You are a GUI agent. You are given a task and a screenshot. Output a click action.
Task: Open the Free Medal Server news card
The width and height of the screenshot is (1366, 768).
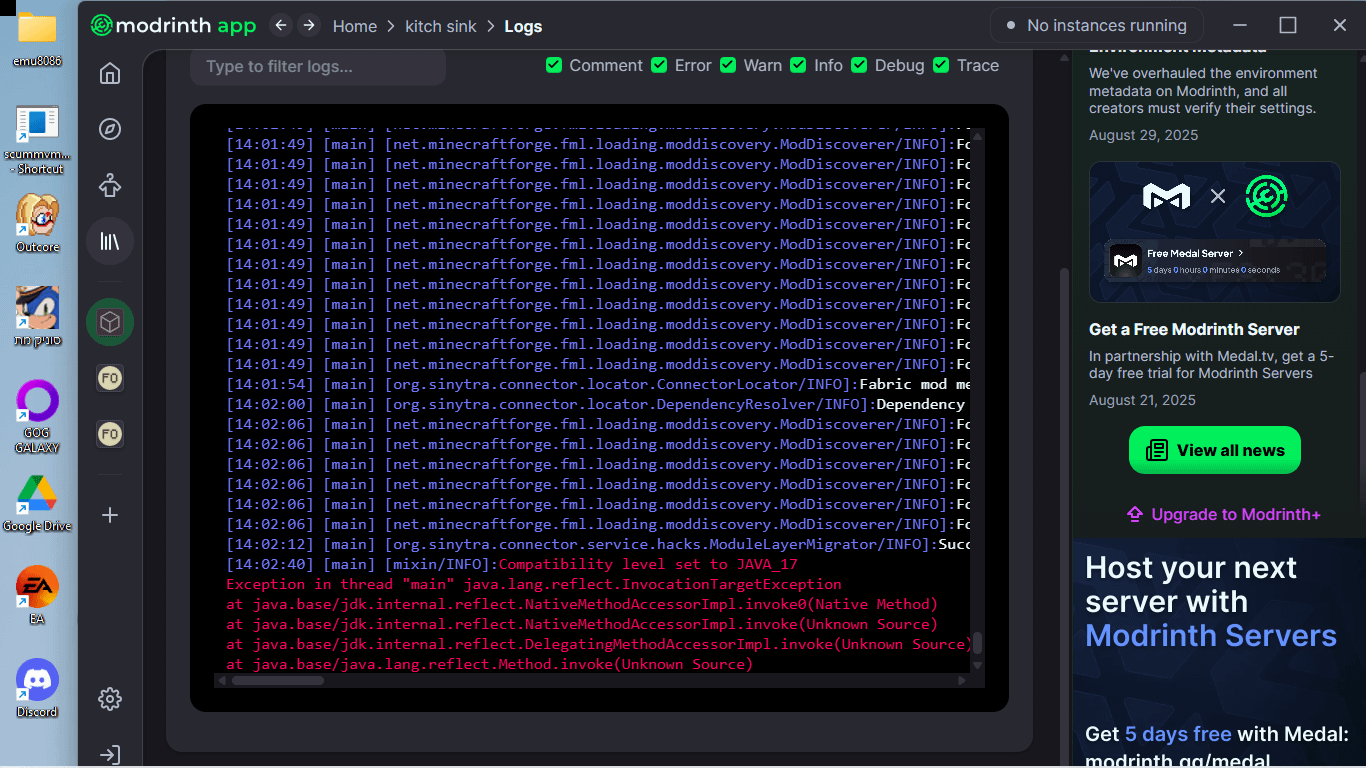click(1215, 232)
